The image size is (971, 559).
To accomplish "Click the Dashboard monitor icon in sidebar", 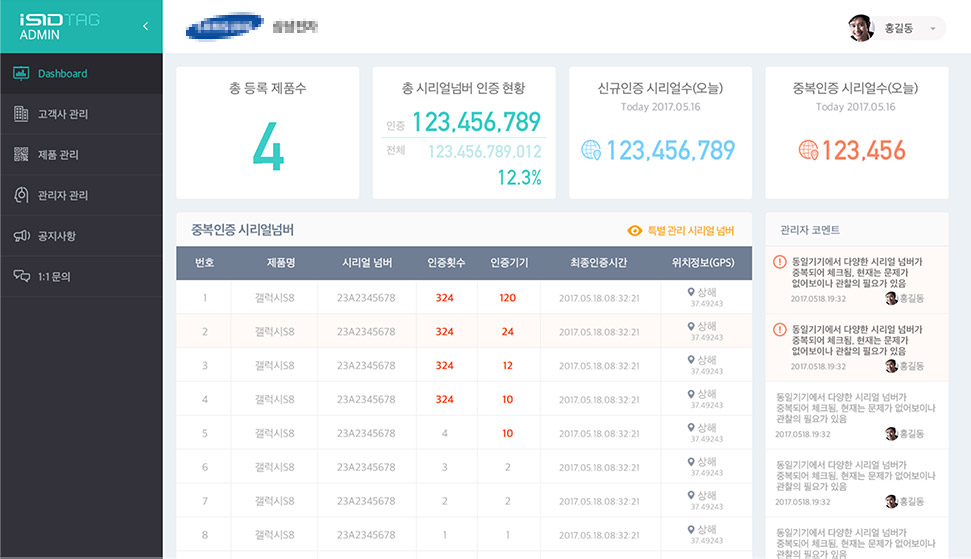I will pos(20,73).
